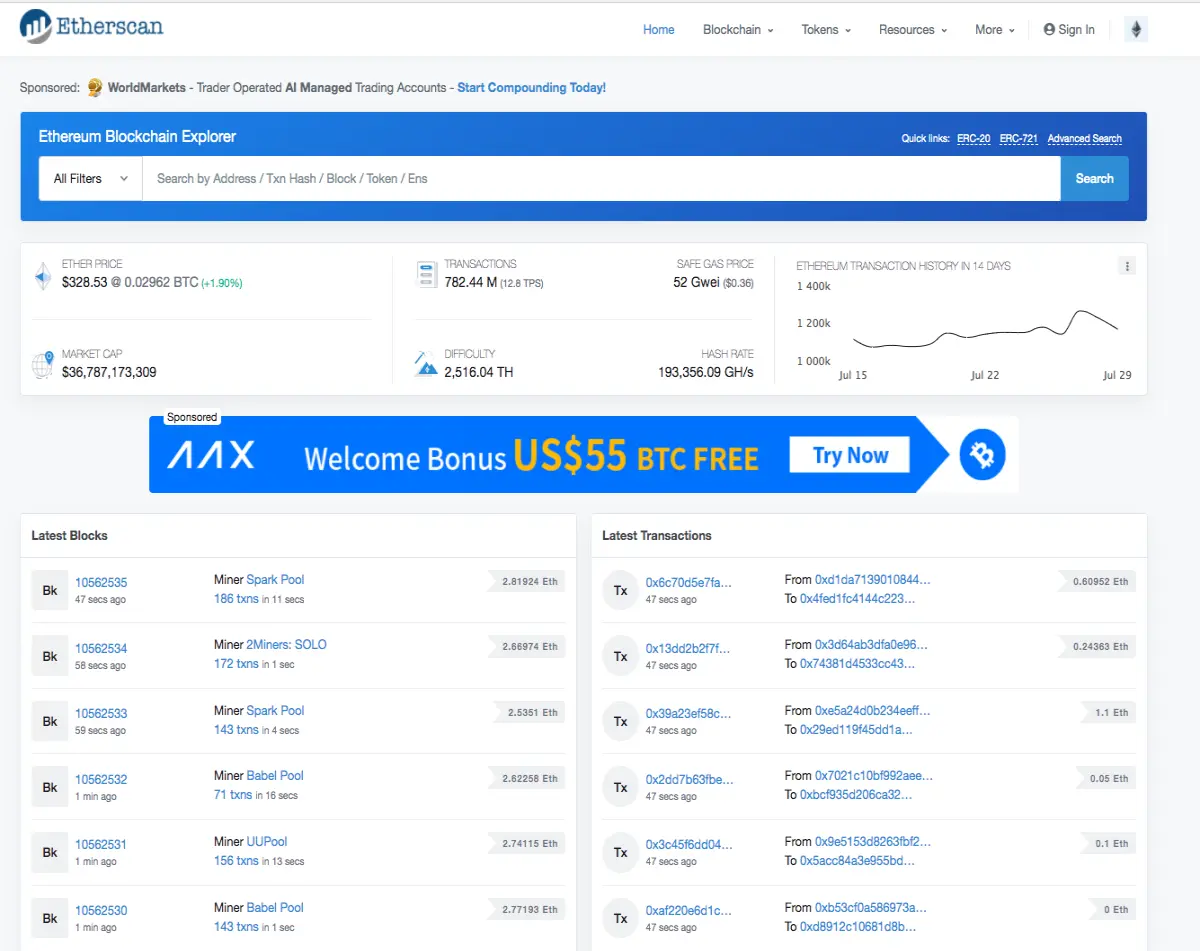
Task: Click the Ether price diamond icon
Action: point(43,276)
